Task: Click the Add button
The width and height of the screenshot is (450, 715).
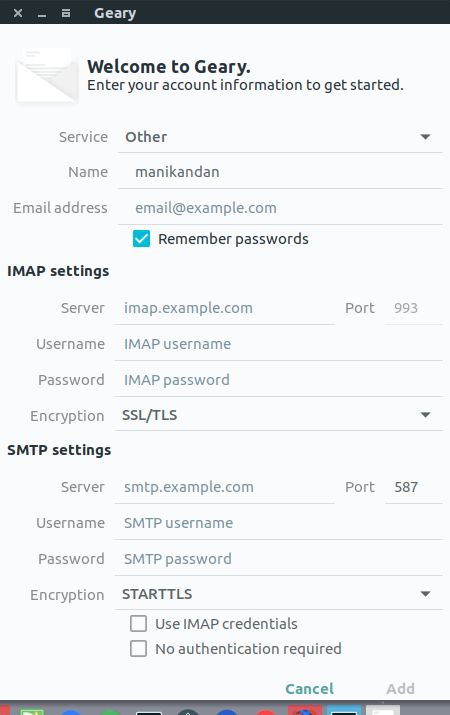Action: tap(400, 689)
